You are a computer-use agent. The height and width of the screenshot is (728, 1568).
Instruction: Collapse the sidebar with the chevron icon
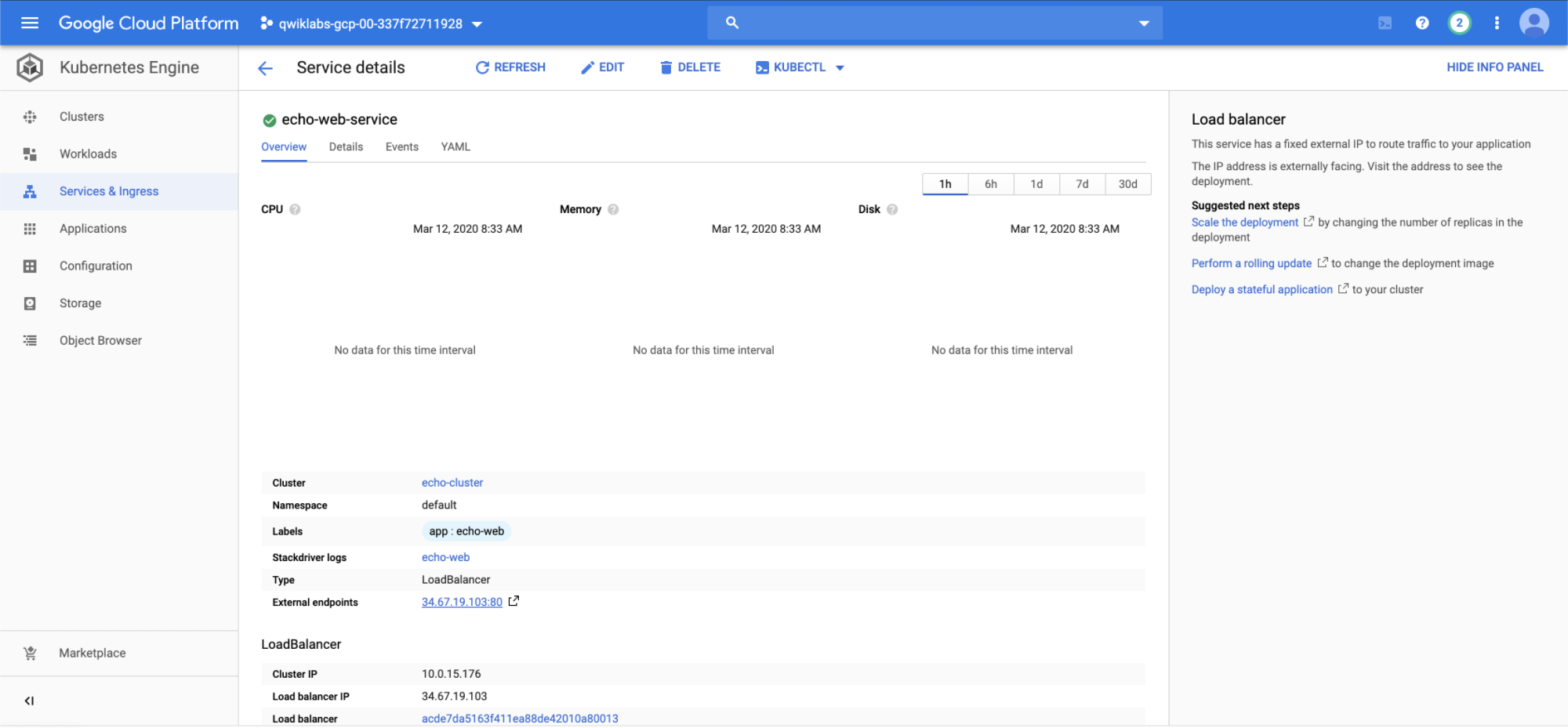[29, 701]
